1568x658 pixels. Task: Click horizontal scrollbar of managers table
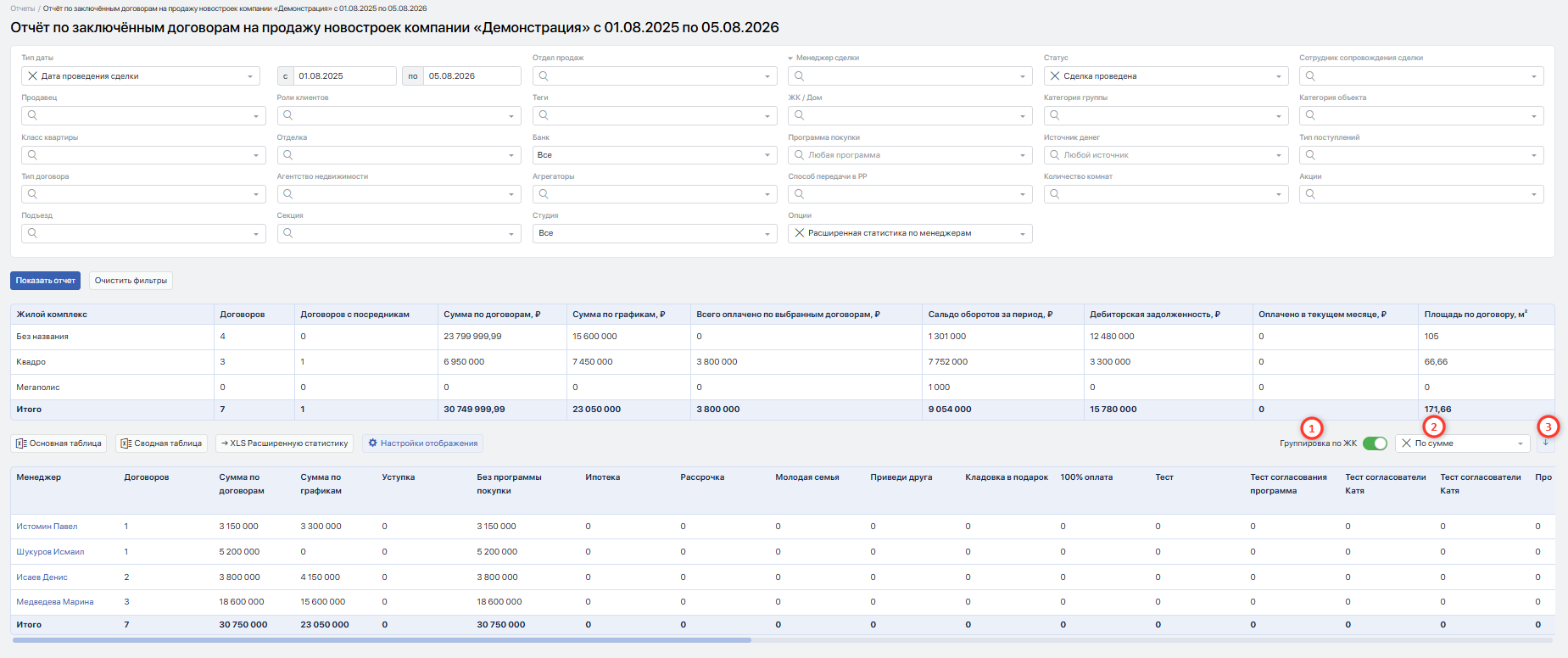pyautogui.click(x=382, y=640)
